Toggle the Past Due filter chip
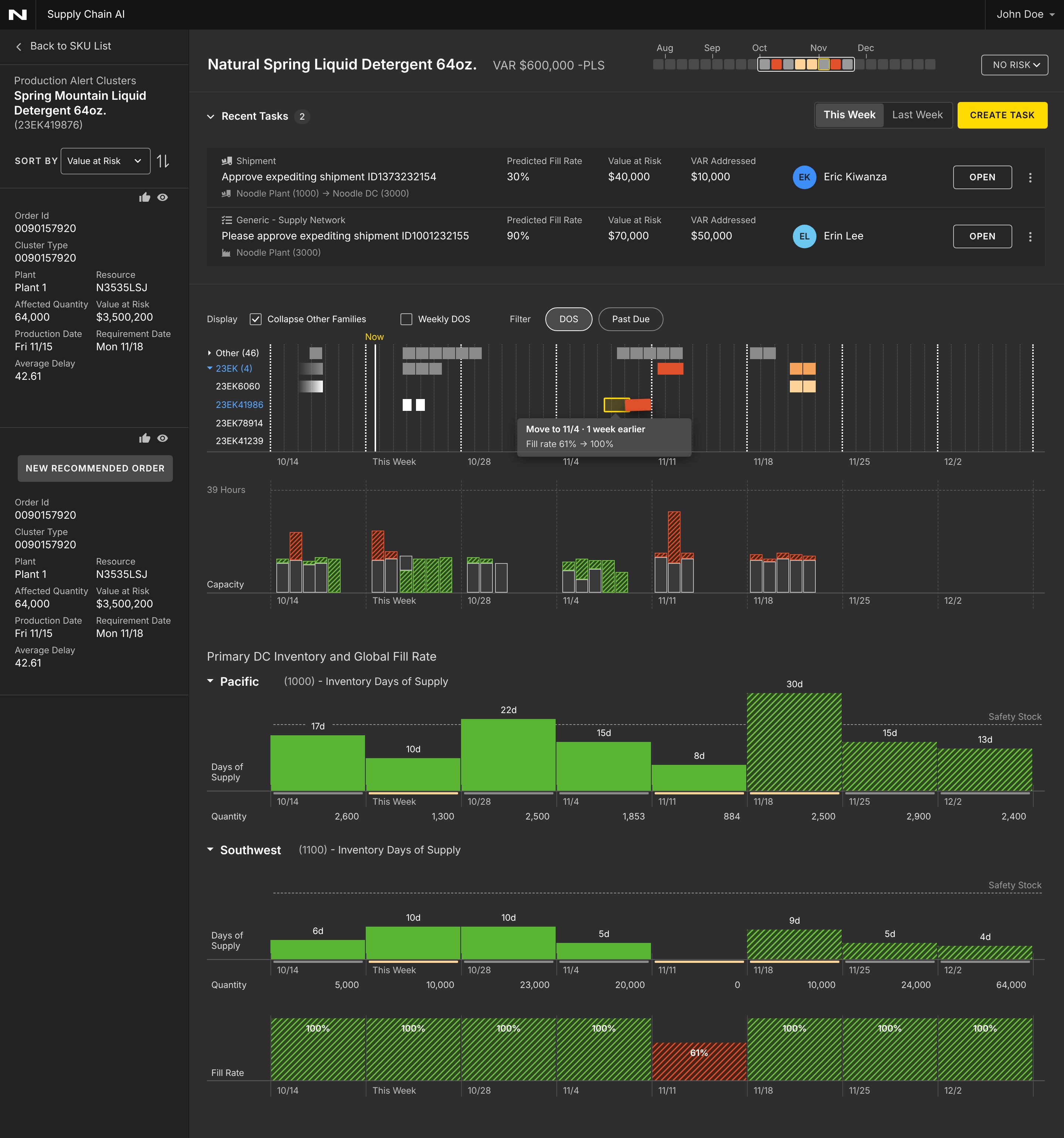The height and width of the screenshot is (1138, 1064). click(x=631, y=320)
